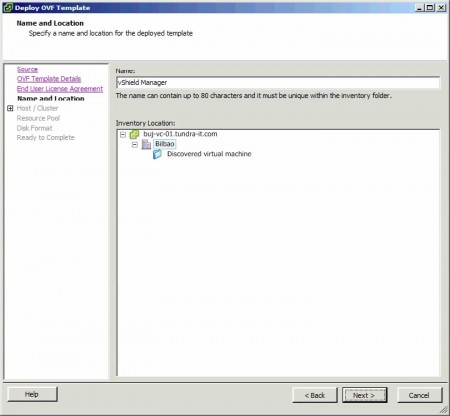Expand the Host / Cluster step
The width and height of the screenshot is (450, 416).
click(10, 108)
